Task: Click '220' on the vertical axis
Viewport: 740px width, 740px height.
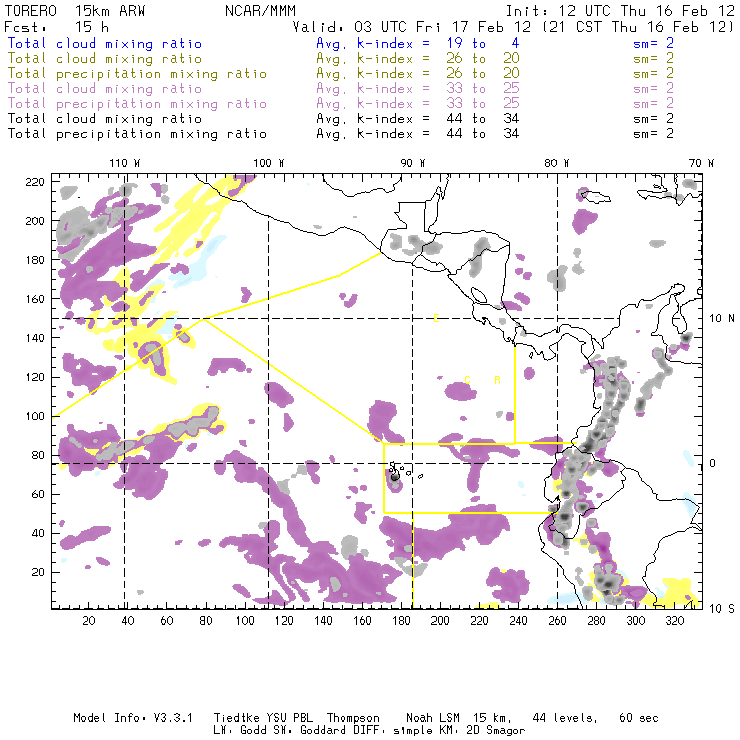Action: [35, 182]
